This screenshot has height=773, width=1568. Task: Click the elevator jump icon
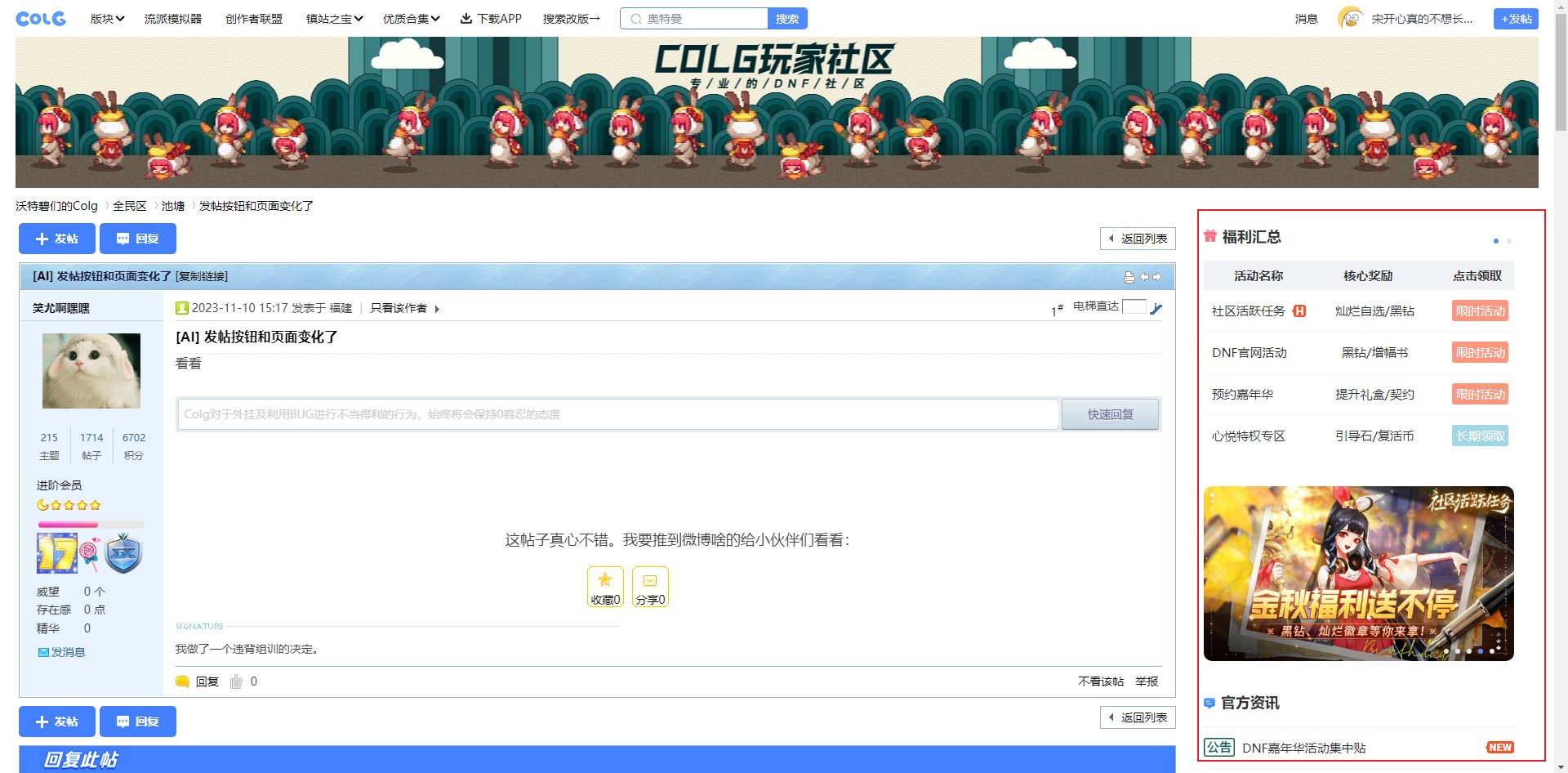[1156, 308]
